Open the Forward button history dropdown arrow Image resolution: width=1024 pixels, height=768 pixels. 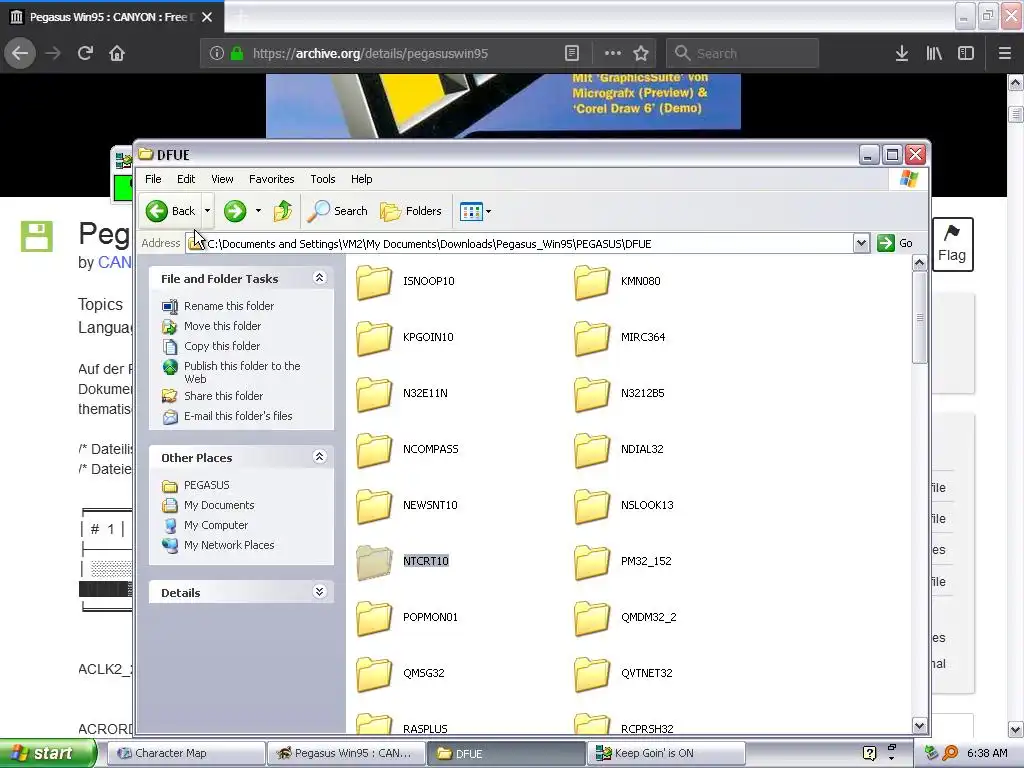point(258,211)
